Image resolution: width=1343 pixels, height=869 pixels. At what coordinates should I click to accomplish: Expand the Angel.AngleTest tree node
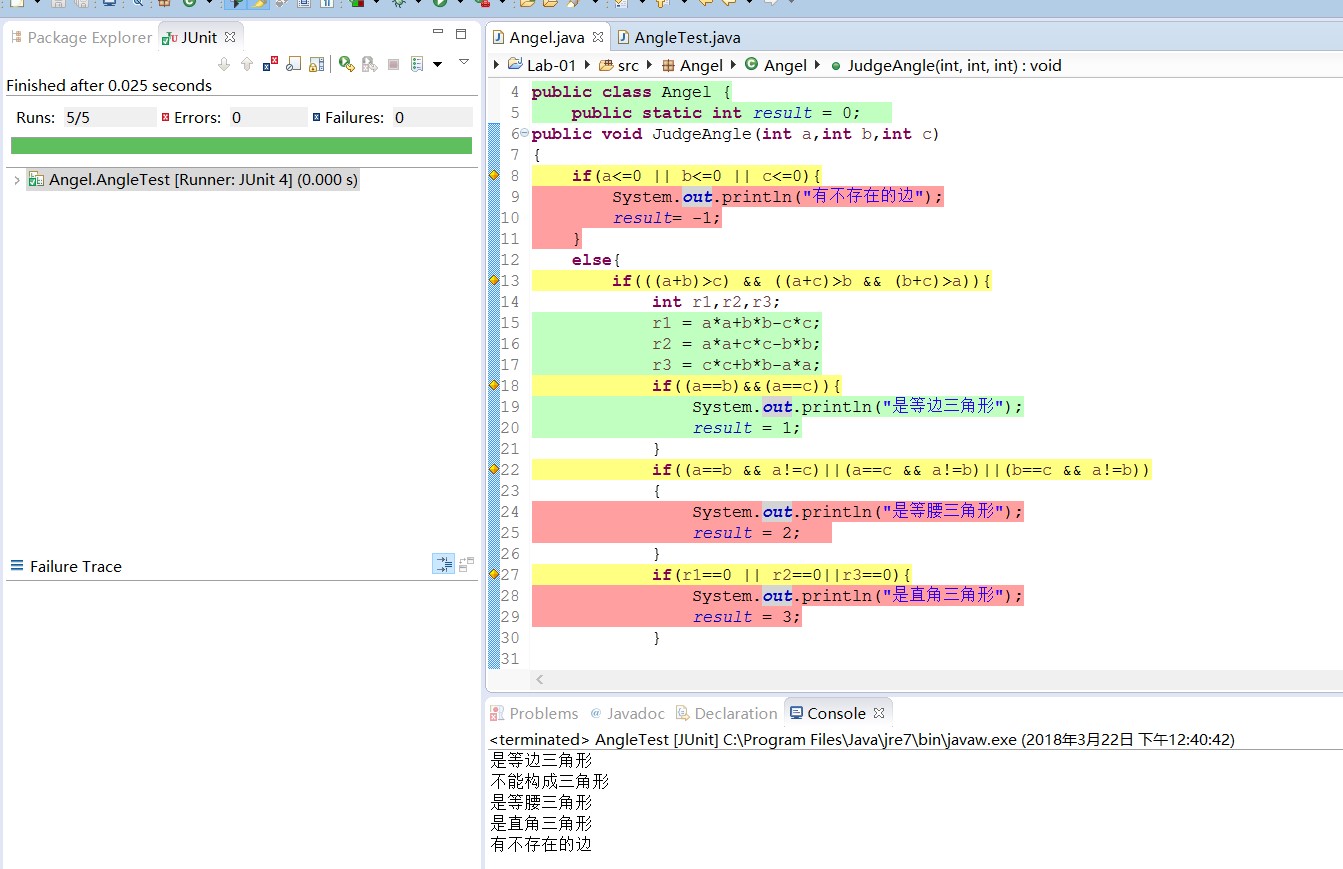[16, 180]
